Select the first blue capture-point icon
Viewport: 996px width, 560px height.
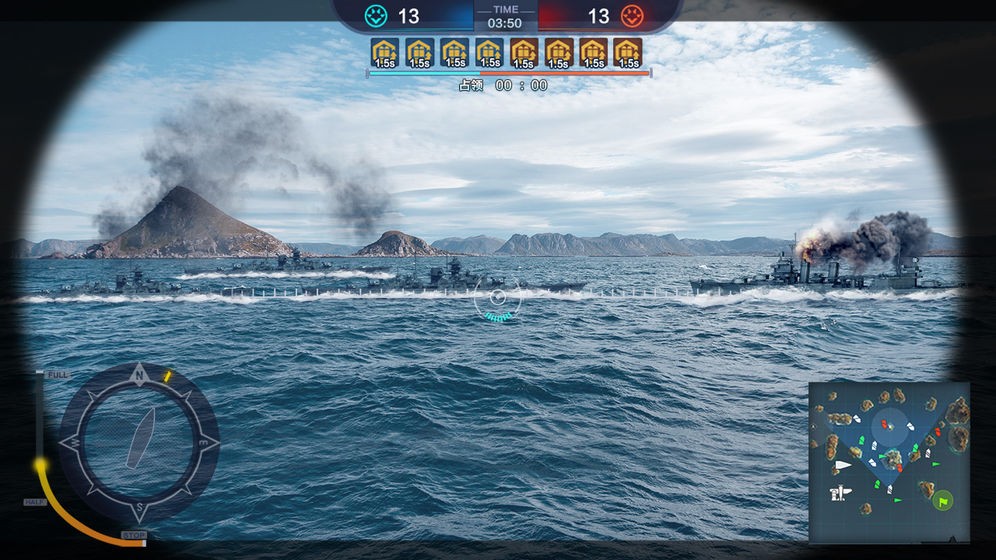[x=385, y=53]
